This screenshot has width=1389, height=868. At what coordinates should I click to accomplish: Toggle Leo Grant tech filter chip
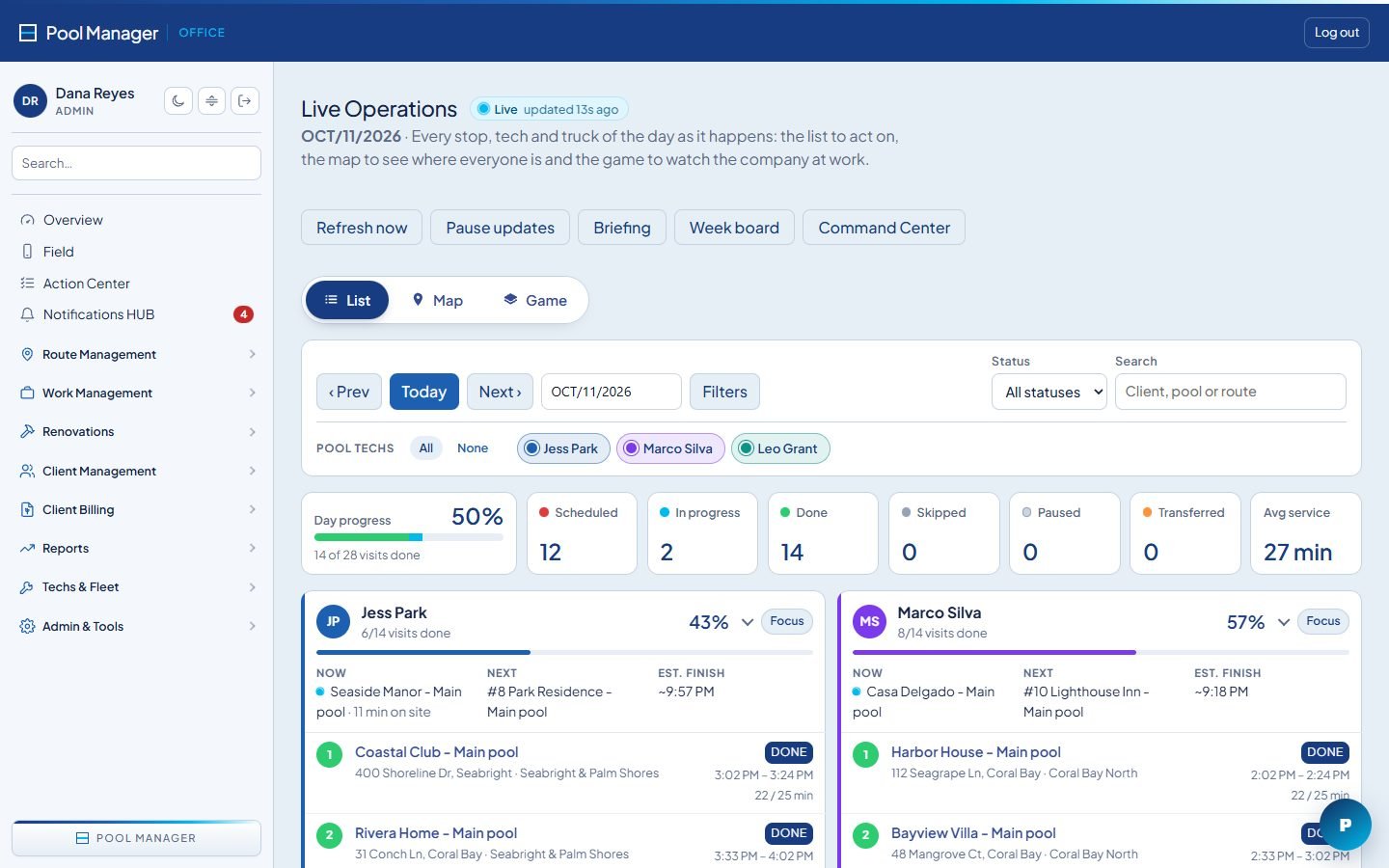780,448
